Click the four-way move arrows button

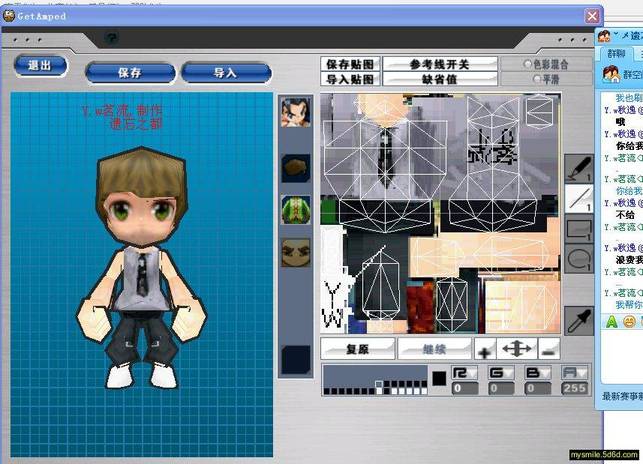click(x=516, y=350)
